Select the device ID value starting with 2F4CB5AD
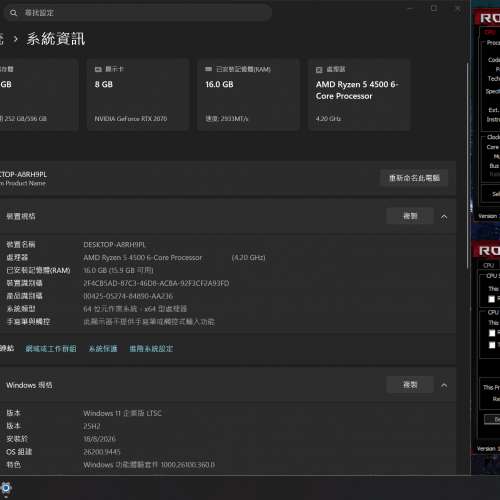 (x=156, y=283)
